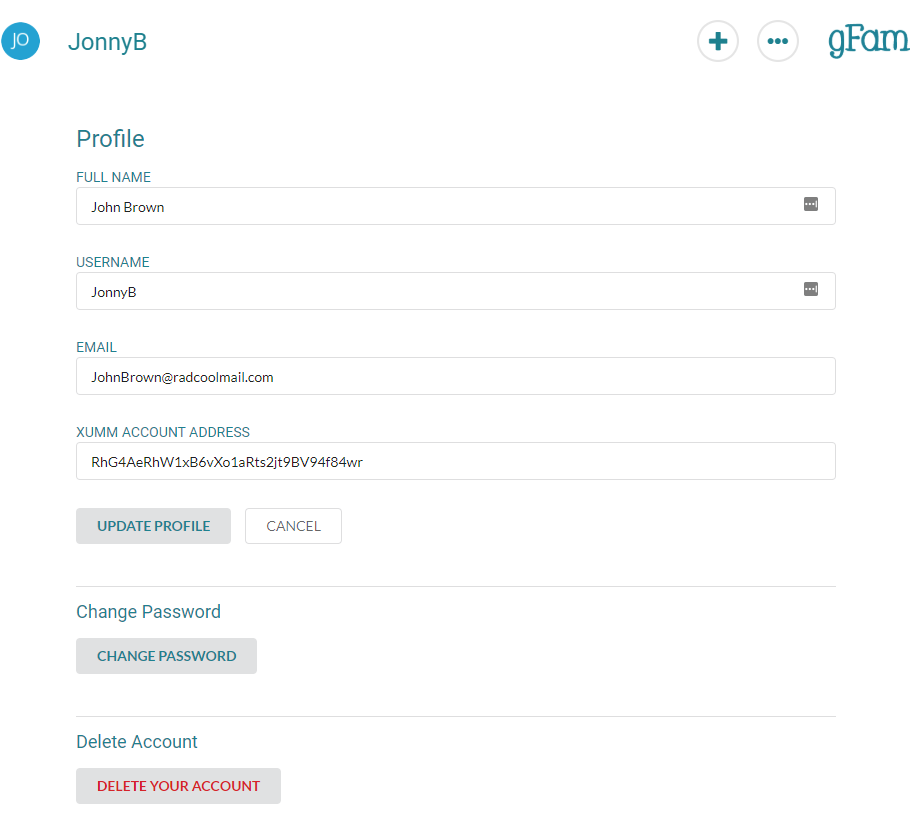Image resolution: width=921 pixels, height=823 pixels.
Task: Click the Update Profile button
Action: (153, 526)
